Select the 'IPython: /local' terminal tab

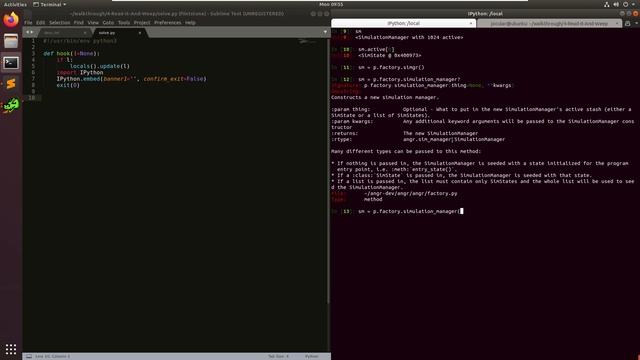(403, 23)
